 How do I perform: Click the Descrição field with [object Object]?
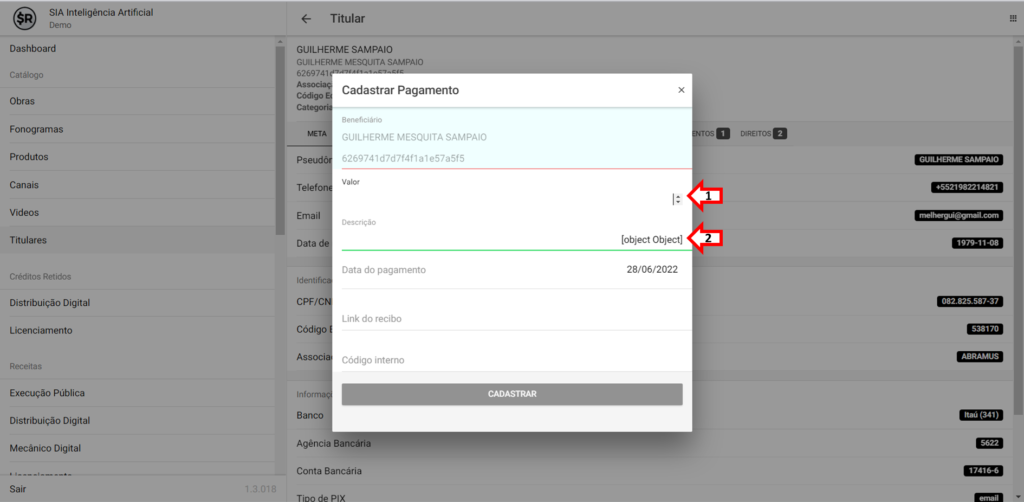(512, 239)
